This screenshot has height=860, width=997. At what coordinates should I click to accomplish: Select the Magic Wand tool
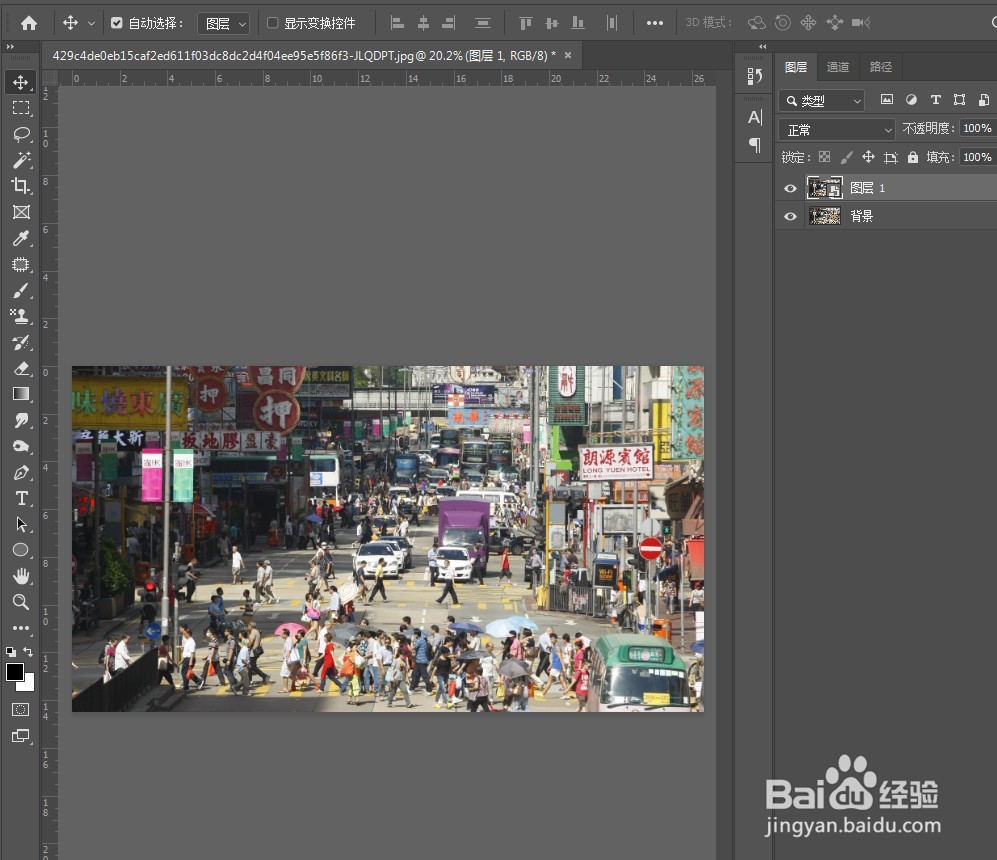[20, 160]
